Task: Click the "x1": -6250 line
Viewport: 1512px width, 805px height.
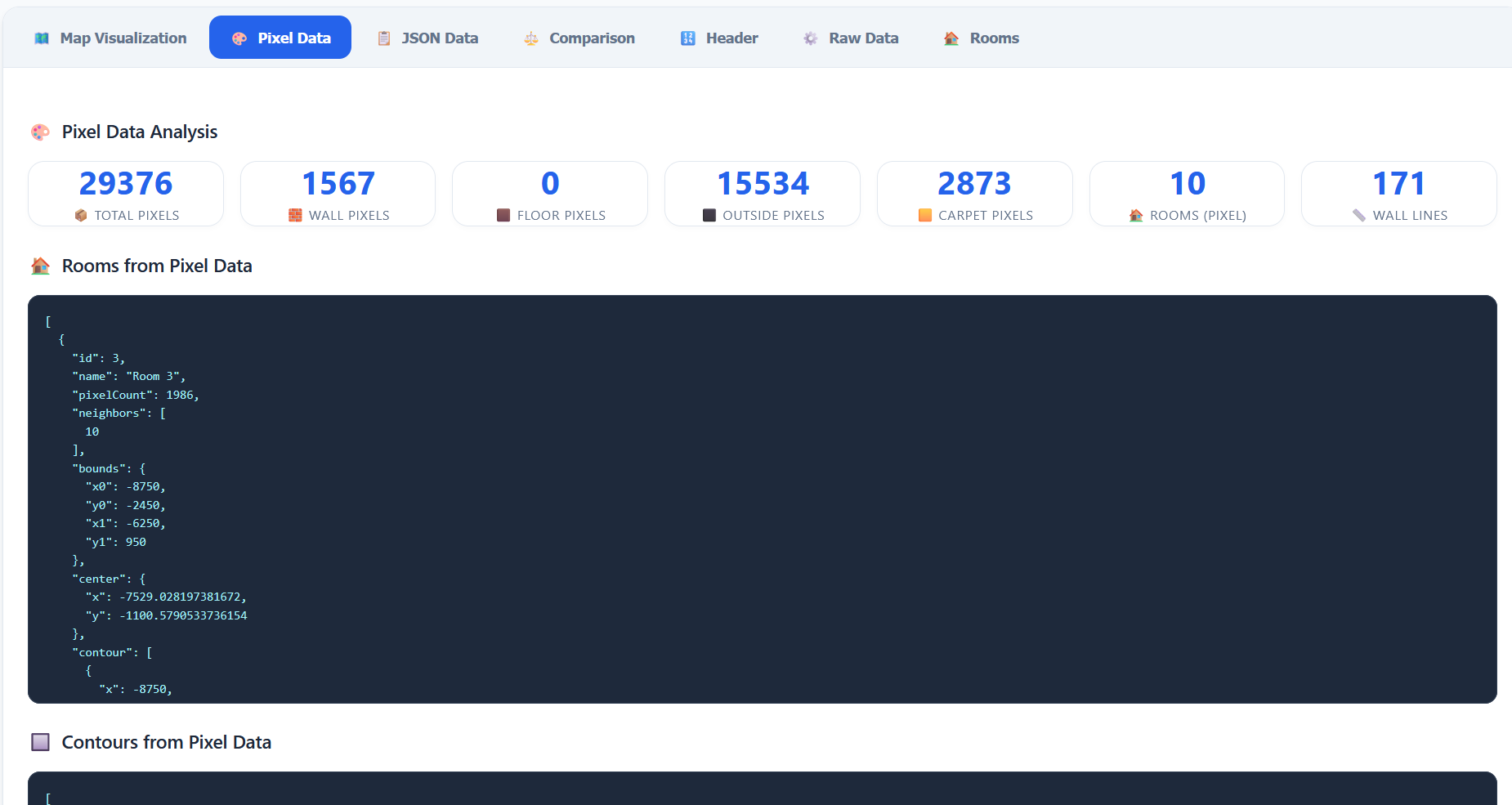Action: coord(126,524)
